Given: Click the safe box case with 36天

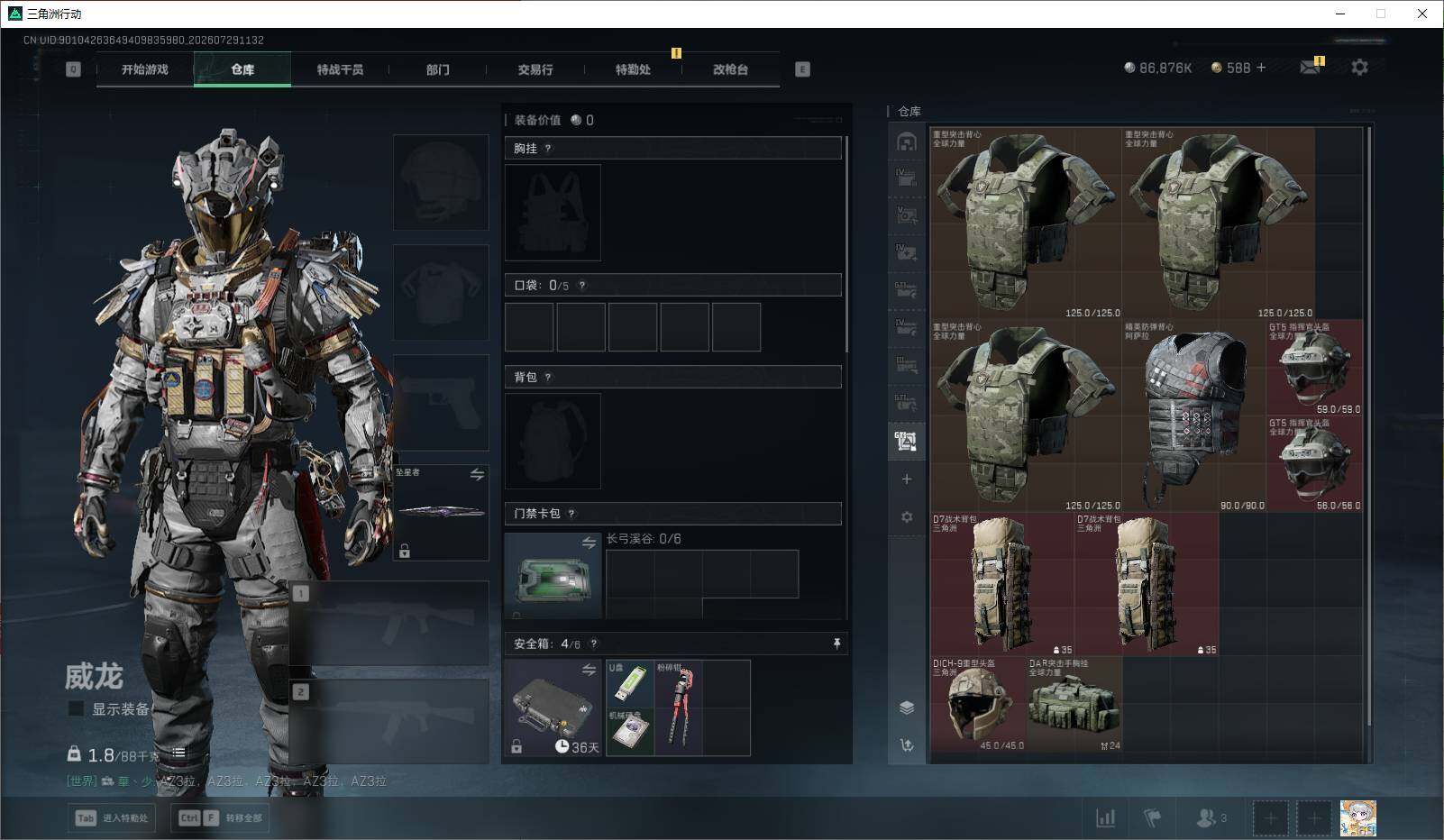Looking at the screenshot, I should click(x=553, y=708).
